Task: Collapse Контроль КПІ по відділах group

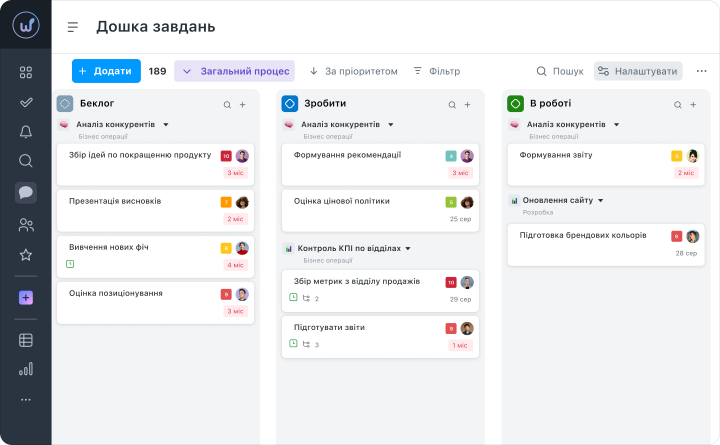Action: [x=408, y=248]
